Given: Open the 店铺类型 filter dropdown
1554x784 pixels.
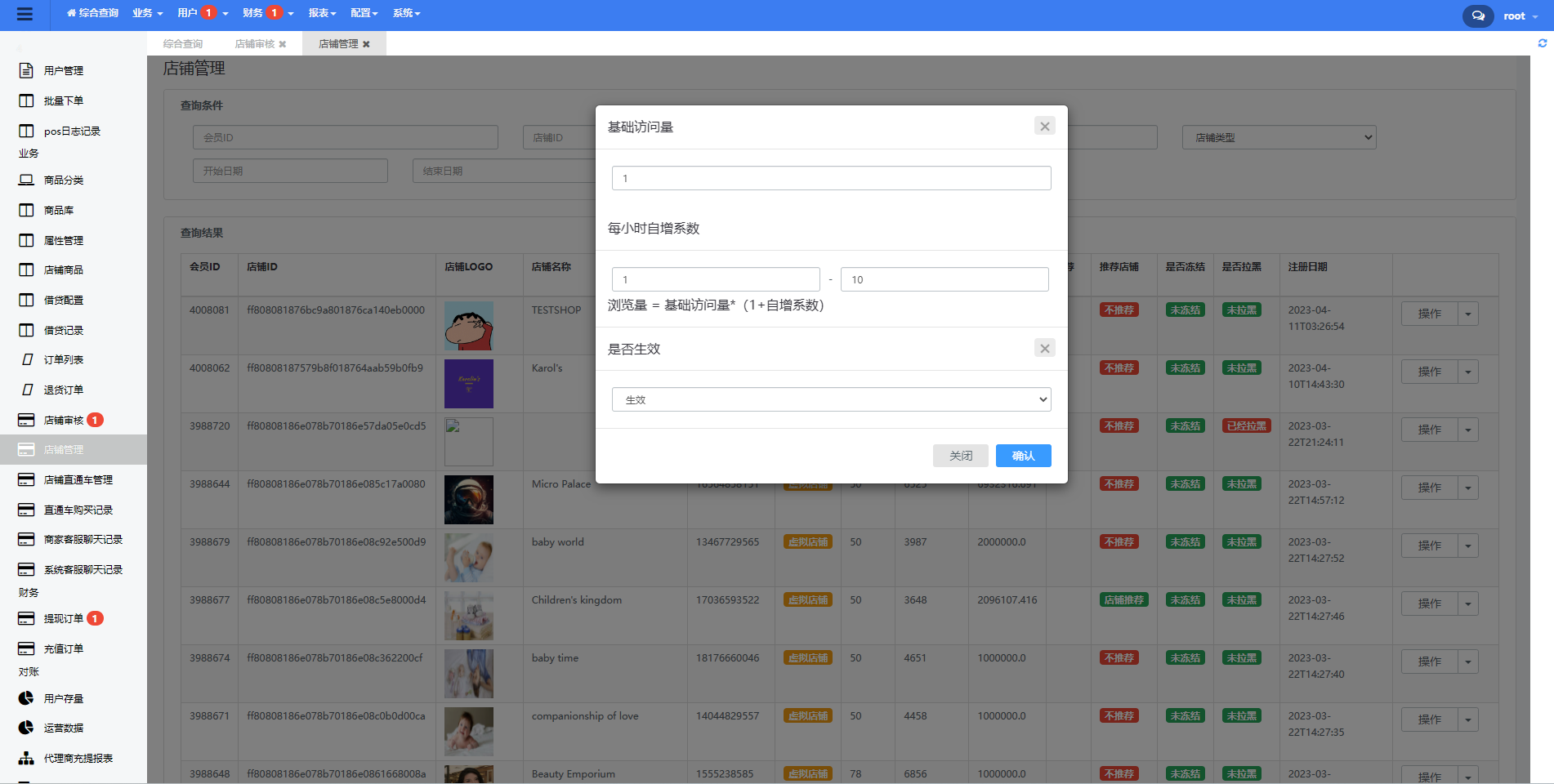Looking at the screenshot, I should point(1279,137).
